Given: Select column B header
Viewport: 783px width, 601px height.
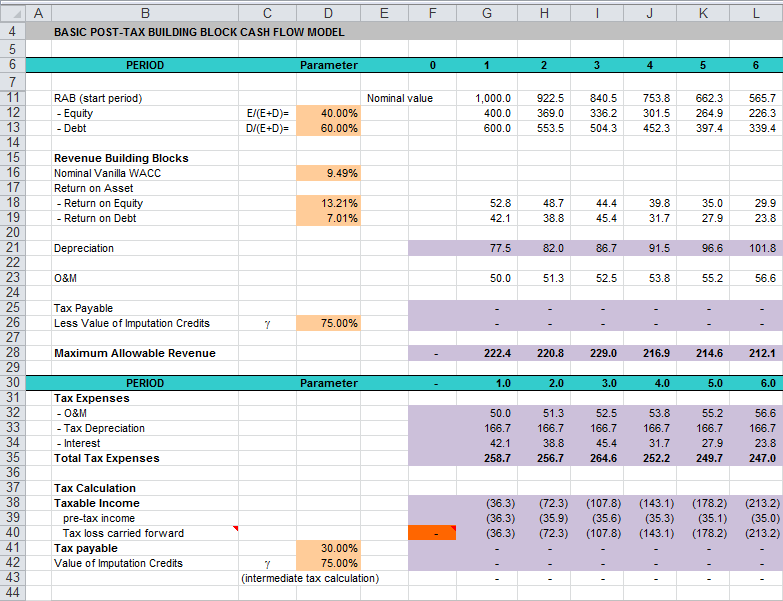Looking at the screenshot, I should (x=145, y=13).
